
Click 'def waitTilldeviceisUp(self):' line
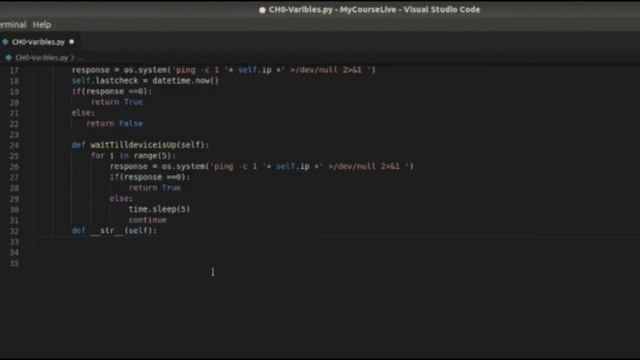point(140,145)
